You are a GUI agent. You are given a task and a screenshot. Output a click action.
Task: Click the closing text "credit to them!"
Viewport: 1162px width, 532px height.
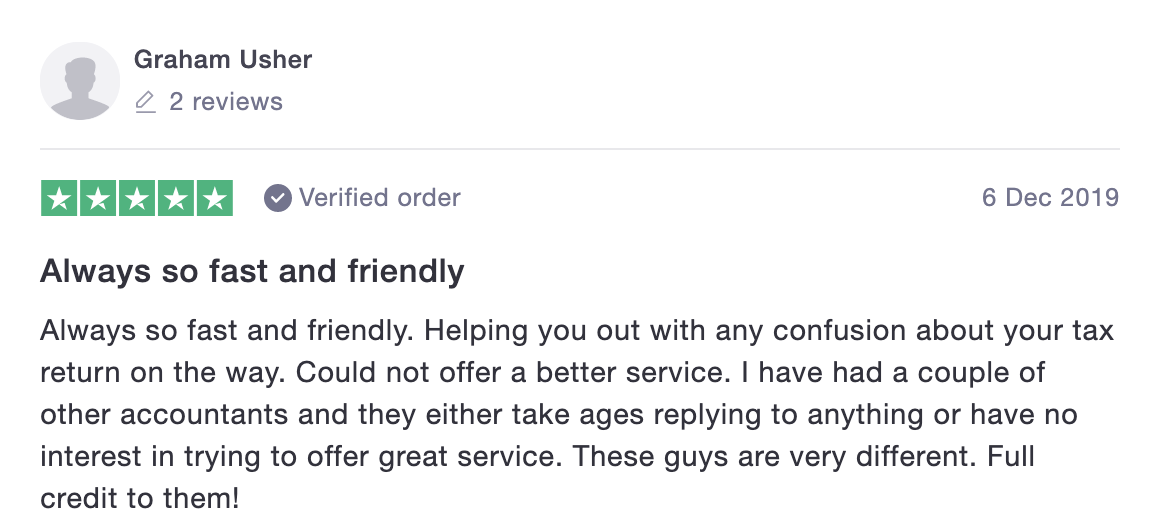[140, 498]
